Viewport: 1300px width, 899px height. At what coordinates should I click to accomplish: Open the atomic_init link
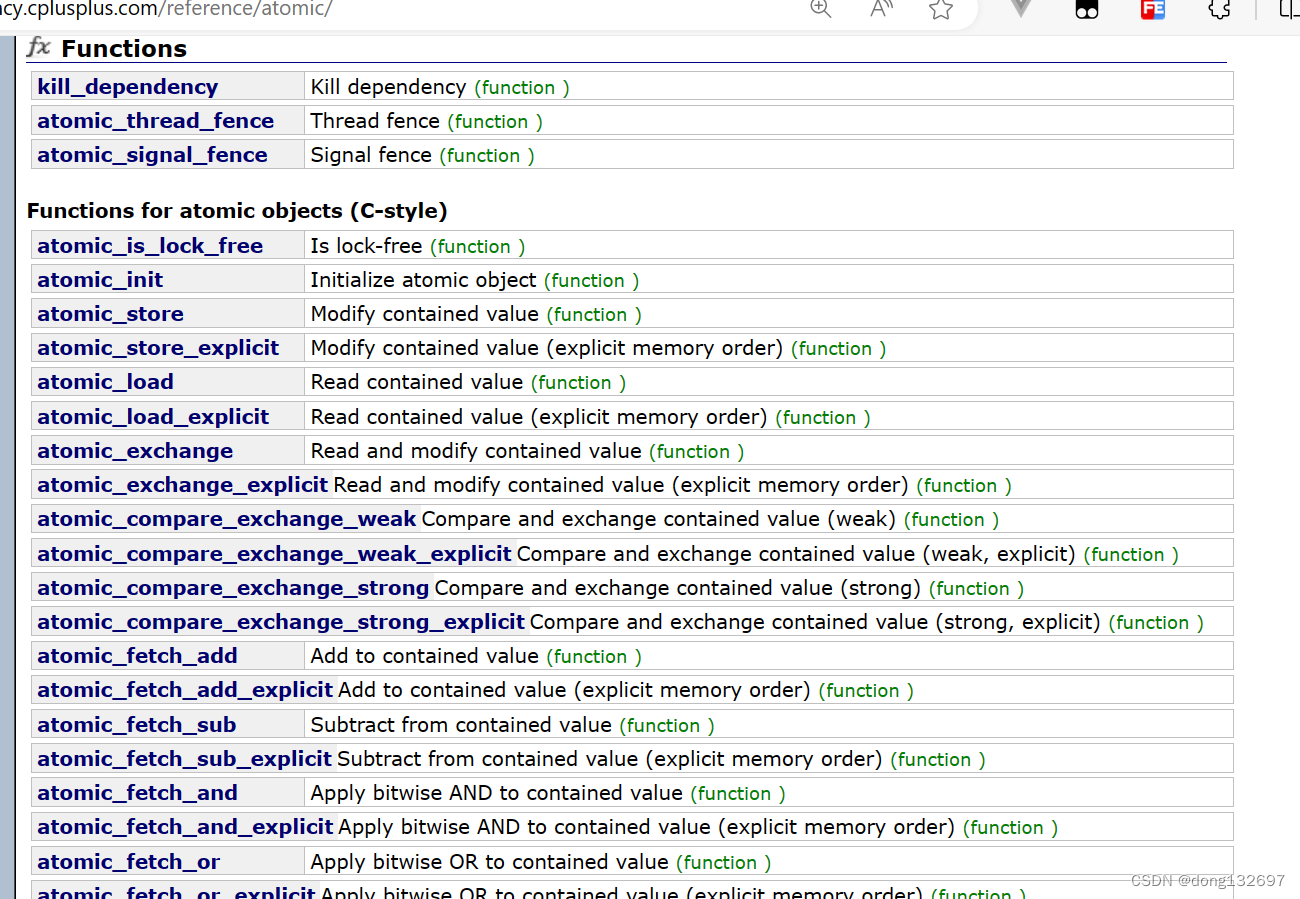(100, 280)
